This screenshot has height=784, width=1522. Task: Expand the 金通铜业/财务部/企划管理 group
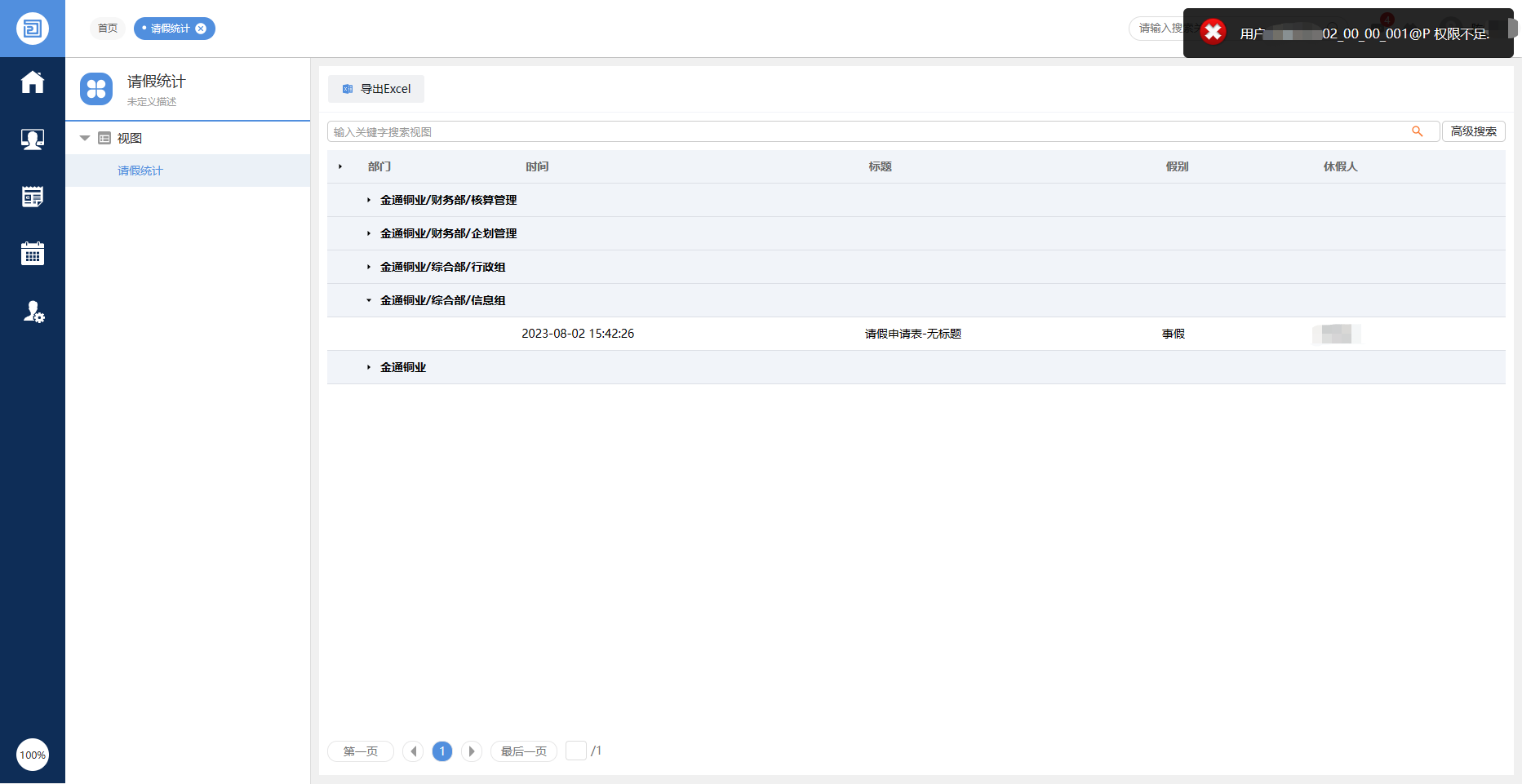tap(369, 233)
